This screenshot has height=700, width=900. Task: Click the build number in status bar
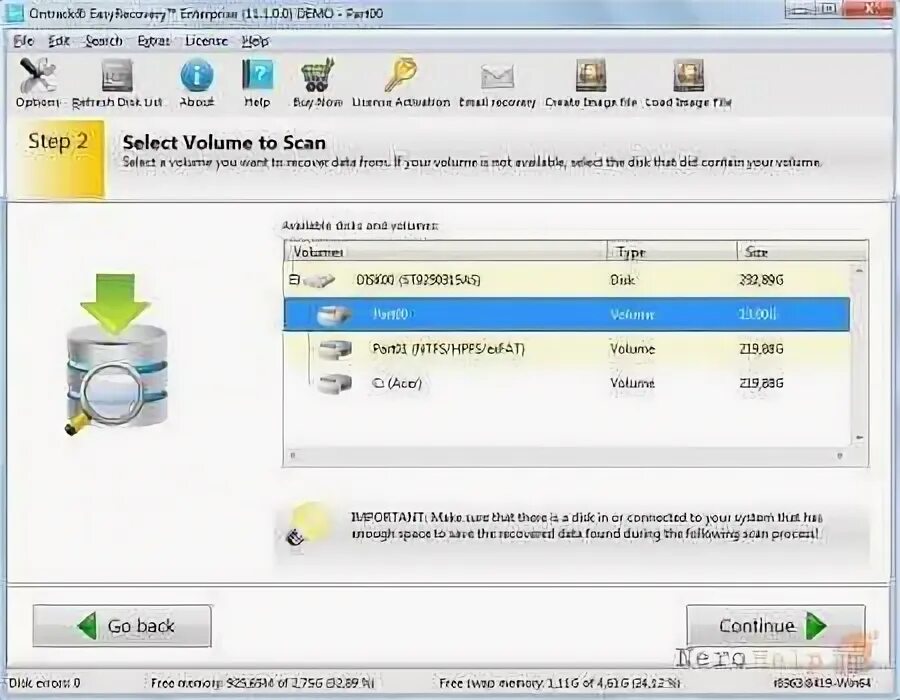click(823, 683)
